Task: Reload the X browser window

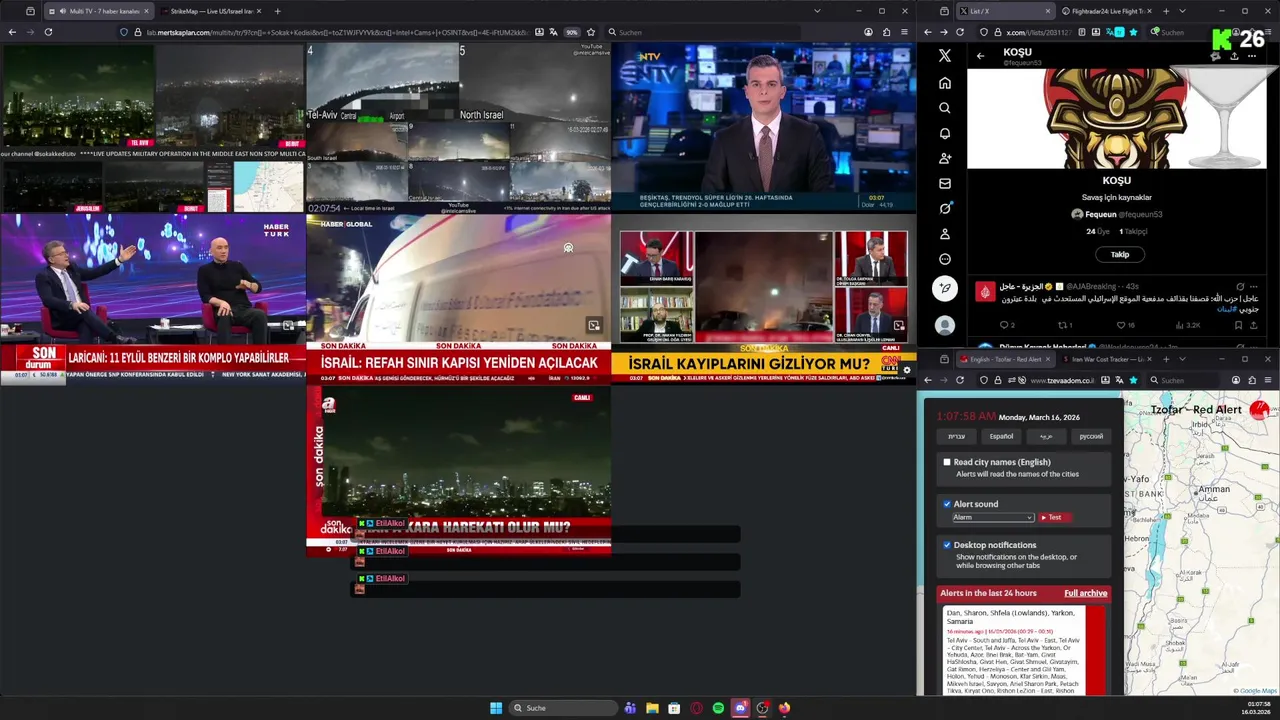Action: tap(960, 32)
